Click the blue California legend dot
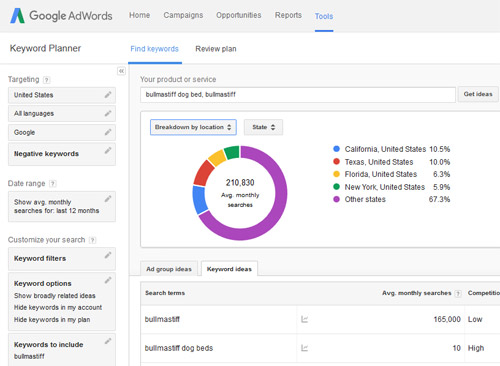 [x=336, y=149]
